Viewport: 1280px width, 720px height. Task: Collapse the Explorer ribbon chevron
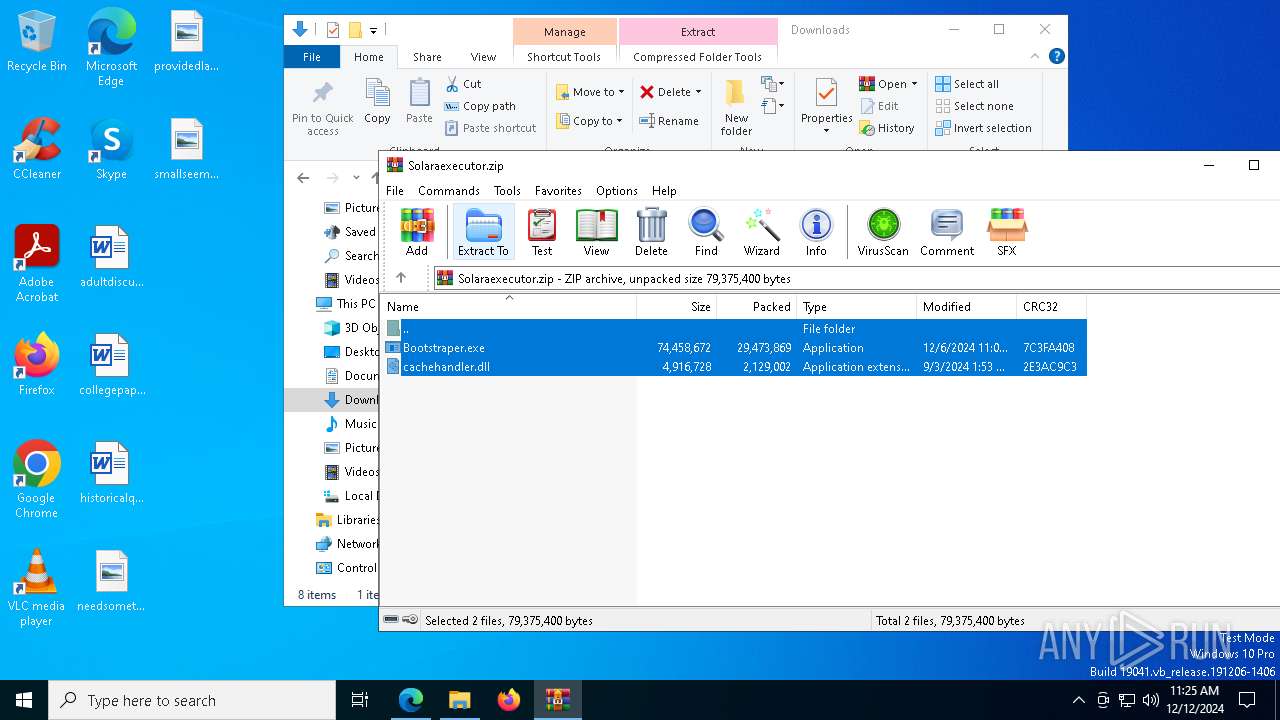tap(1035, 57)
